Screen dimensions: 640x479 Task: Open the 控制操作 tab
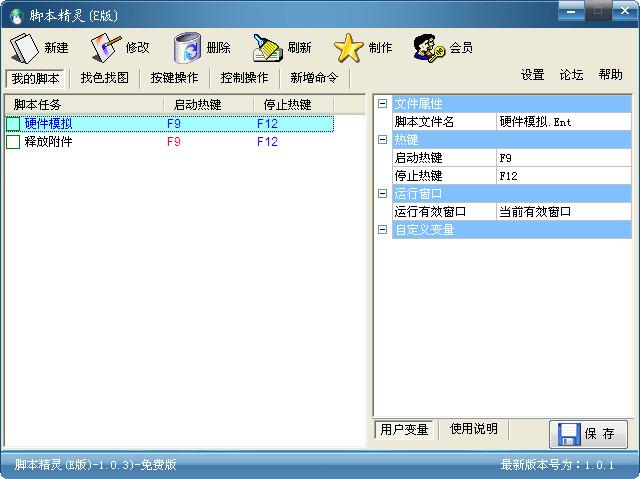click(244, 78)
